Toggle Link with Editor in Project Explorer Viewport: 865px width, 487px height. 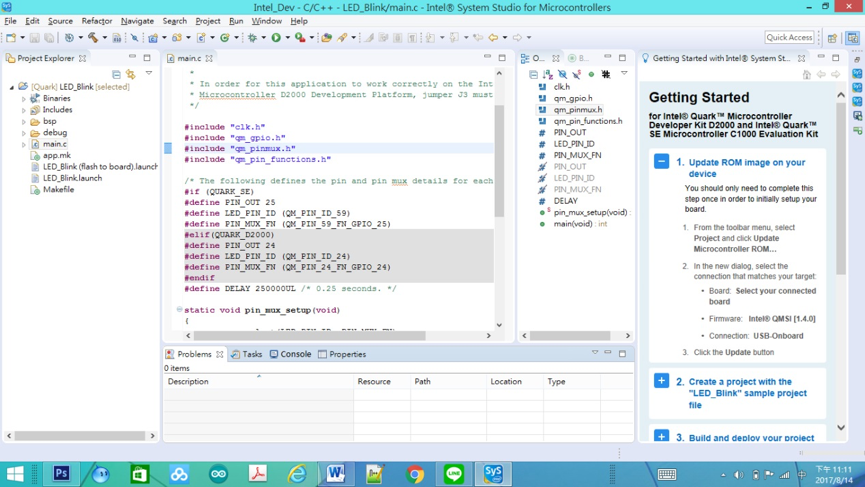pyautogui.click(x=131, y=74)
